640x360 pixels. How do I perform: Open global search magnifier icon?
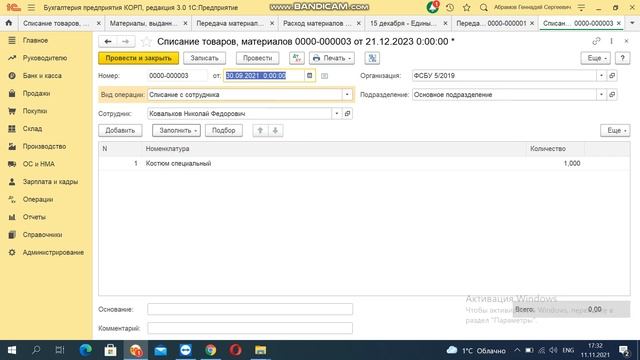coord(484,7)
